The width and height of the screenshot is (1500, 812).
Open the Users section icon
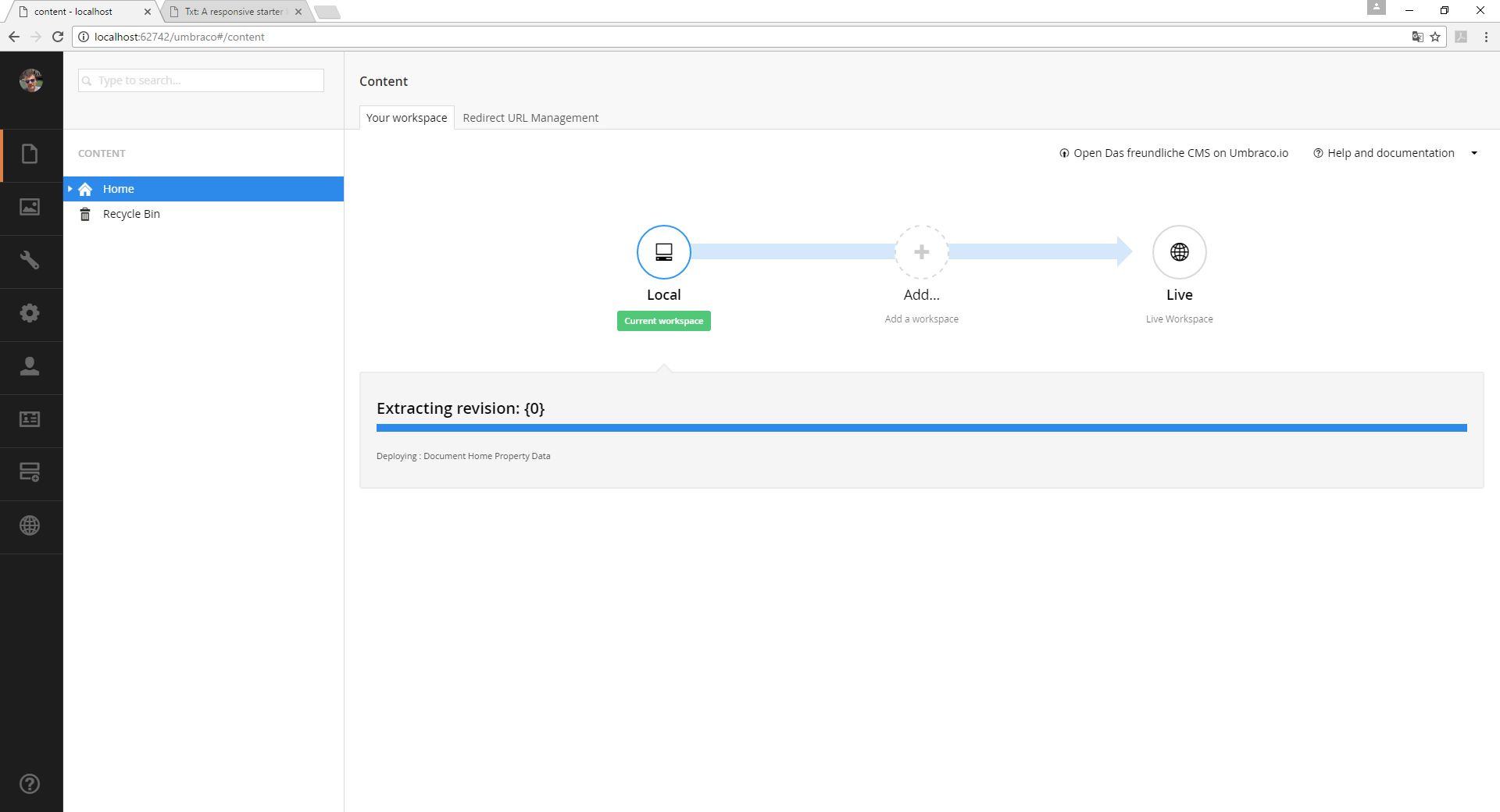[x=30, y=366]
